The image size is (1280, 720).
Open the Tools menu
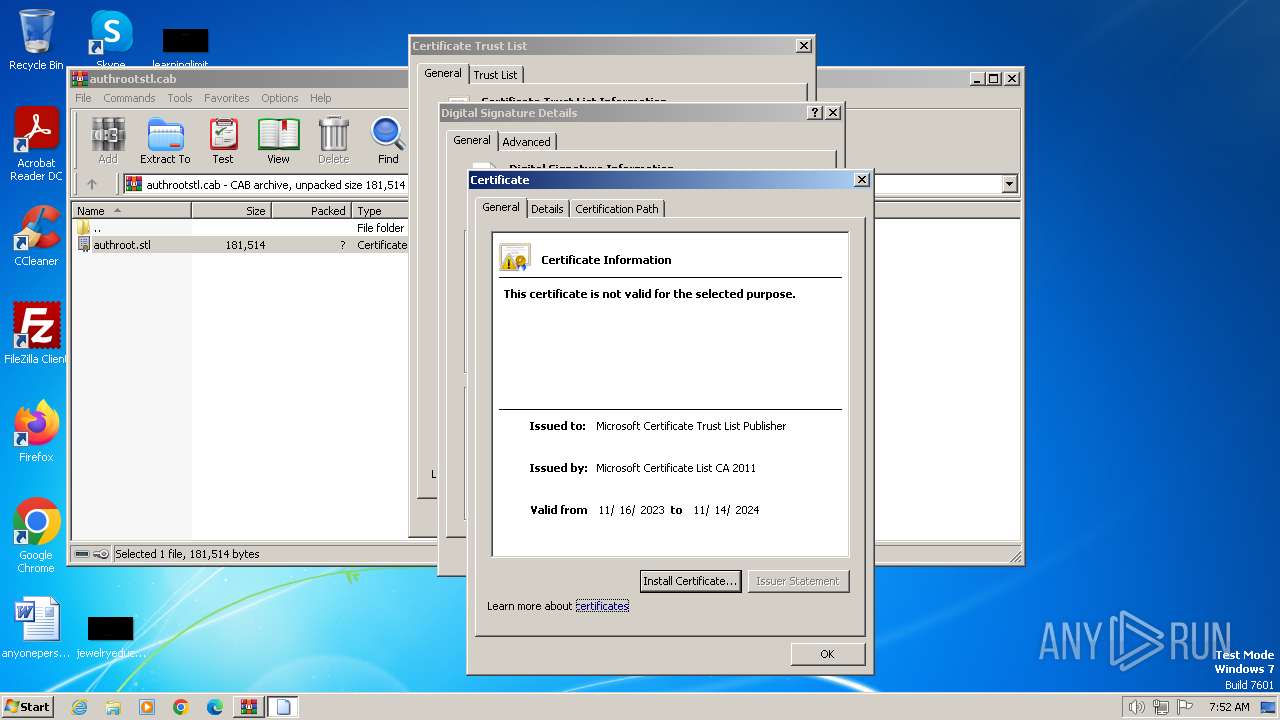coord(180,98)
